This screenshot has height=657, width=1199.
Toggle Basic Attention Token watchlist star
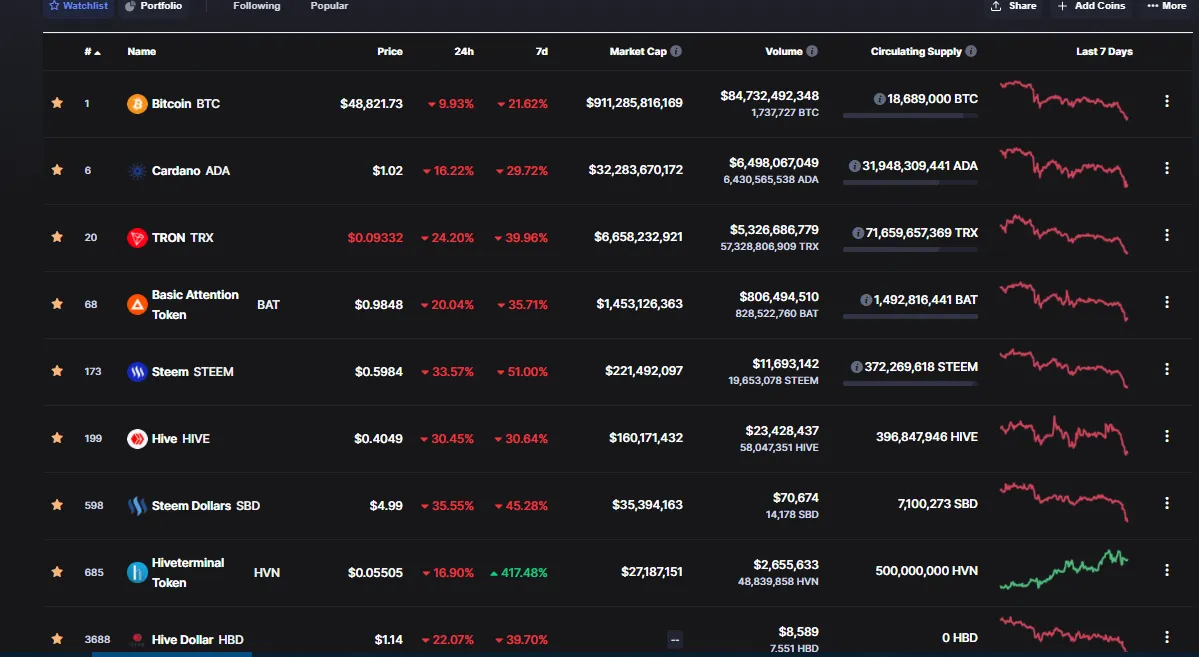click(x=57, y=304)
